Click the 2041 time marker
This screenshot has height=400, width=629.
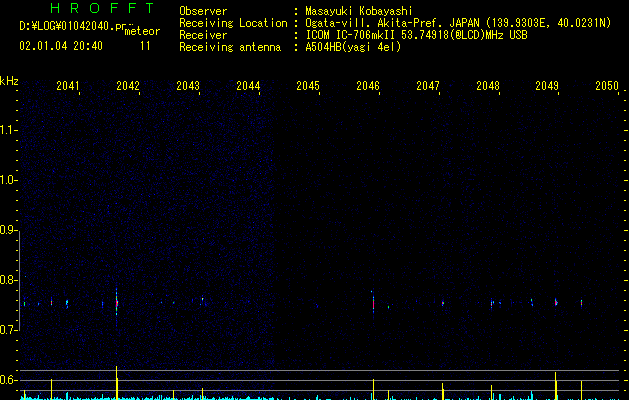[x=68, y=86]
